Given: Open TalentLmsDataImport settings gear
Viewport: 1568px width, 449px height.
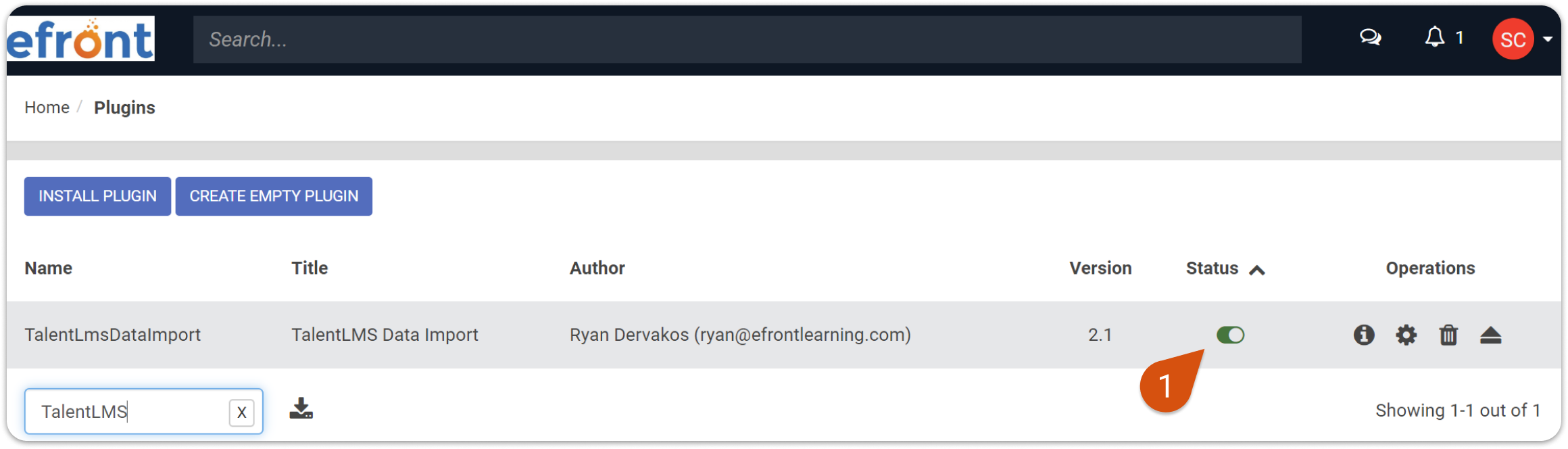Looking at the screenshot, I should tap(1406, 335).
